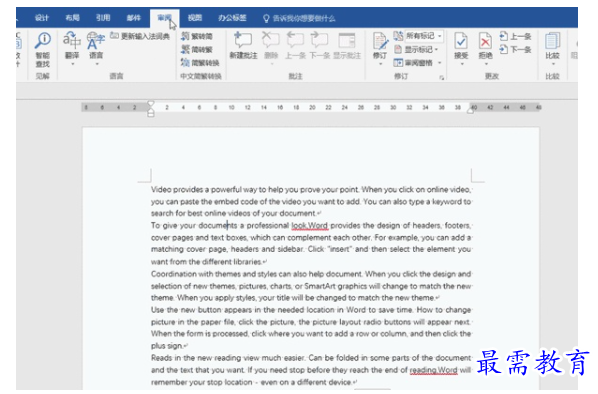Image resolution: width=598 pixels, height=394 pixels.
Task: Expand the 翻译 dropdown arrow
Action: pyautogui.click(x=72, y=64)
